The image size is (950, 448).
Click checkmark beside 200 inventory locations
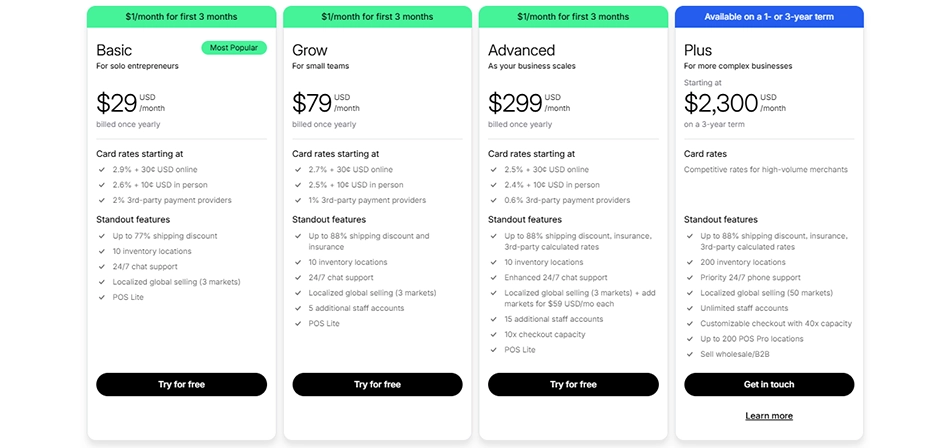tap(690, 262)
